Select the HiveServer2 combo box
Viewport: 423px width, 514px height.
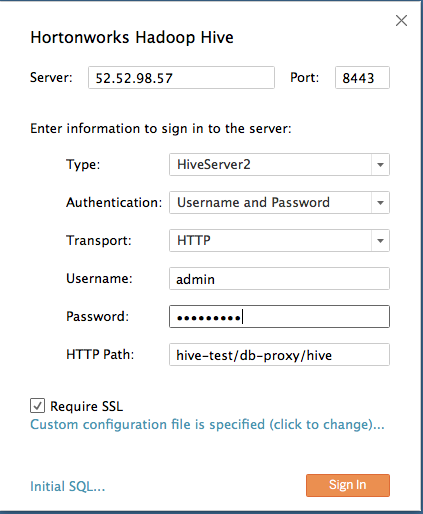point(279,165)
